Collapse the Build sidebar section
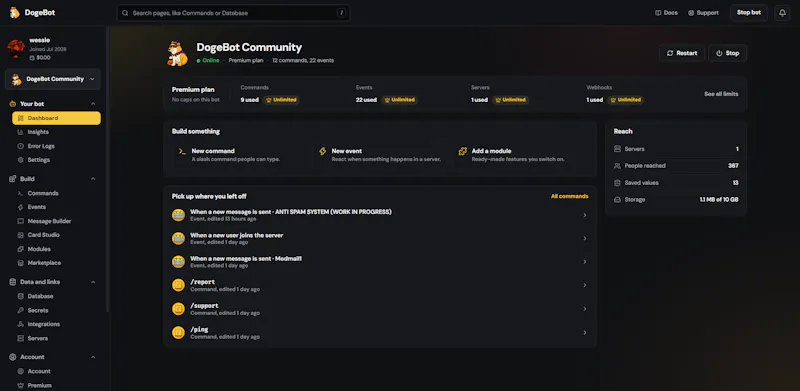 coord(93,179)
